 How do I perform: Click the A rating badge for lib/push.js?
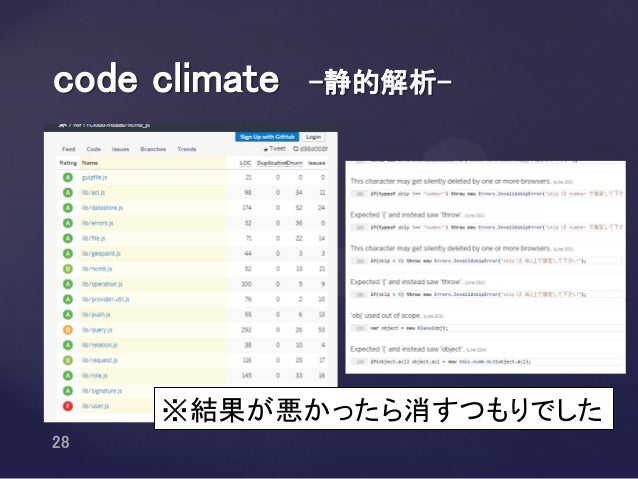68,315
